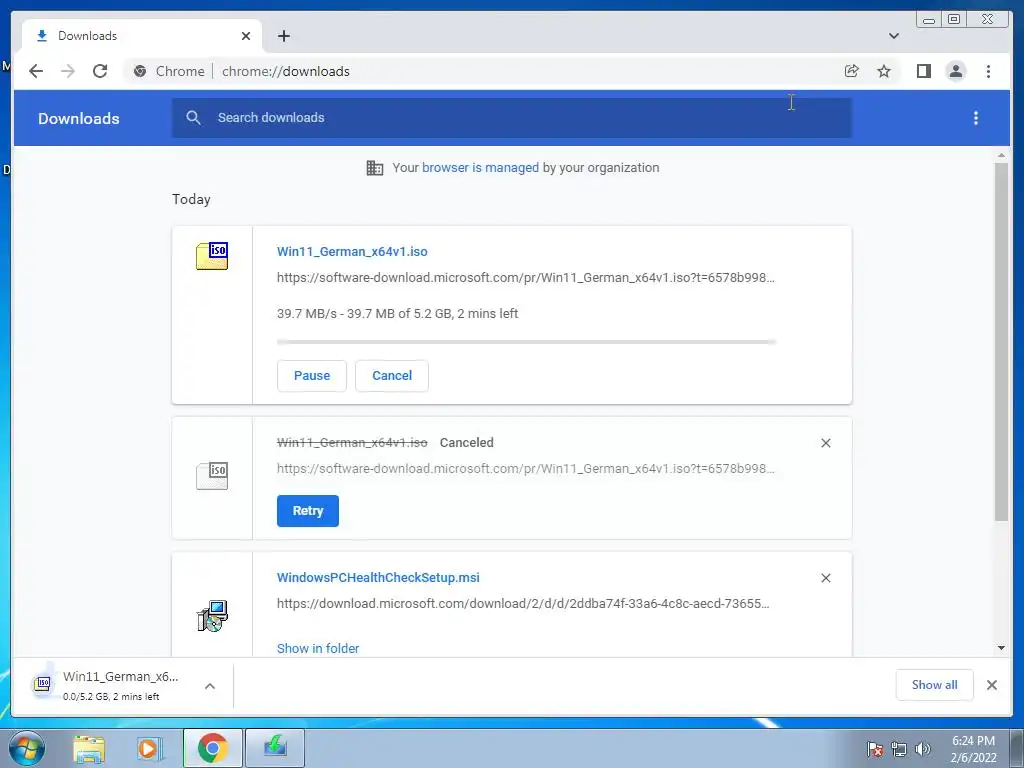This screenshot has height=768, width=1024.
Task: Switch to the Downloads tab
Action: coord(142,36)
